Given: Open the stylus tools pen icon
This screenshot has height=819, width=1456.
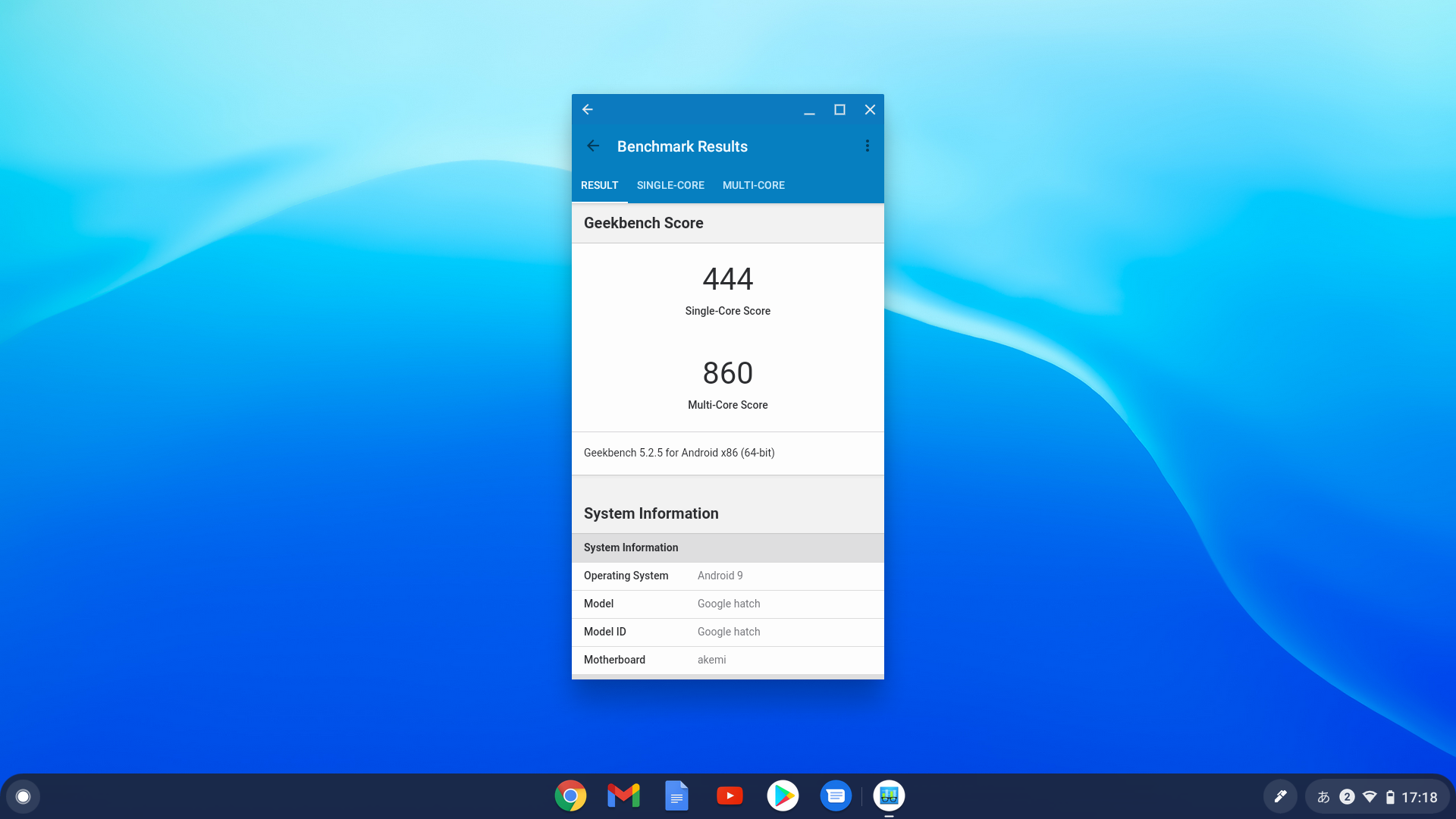Looking at the screenshot, I should [1280, 796].
